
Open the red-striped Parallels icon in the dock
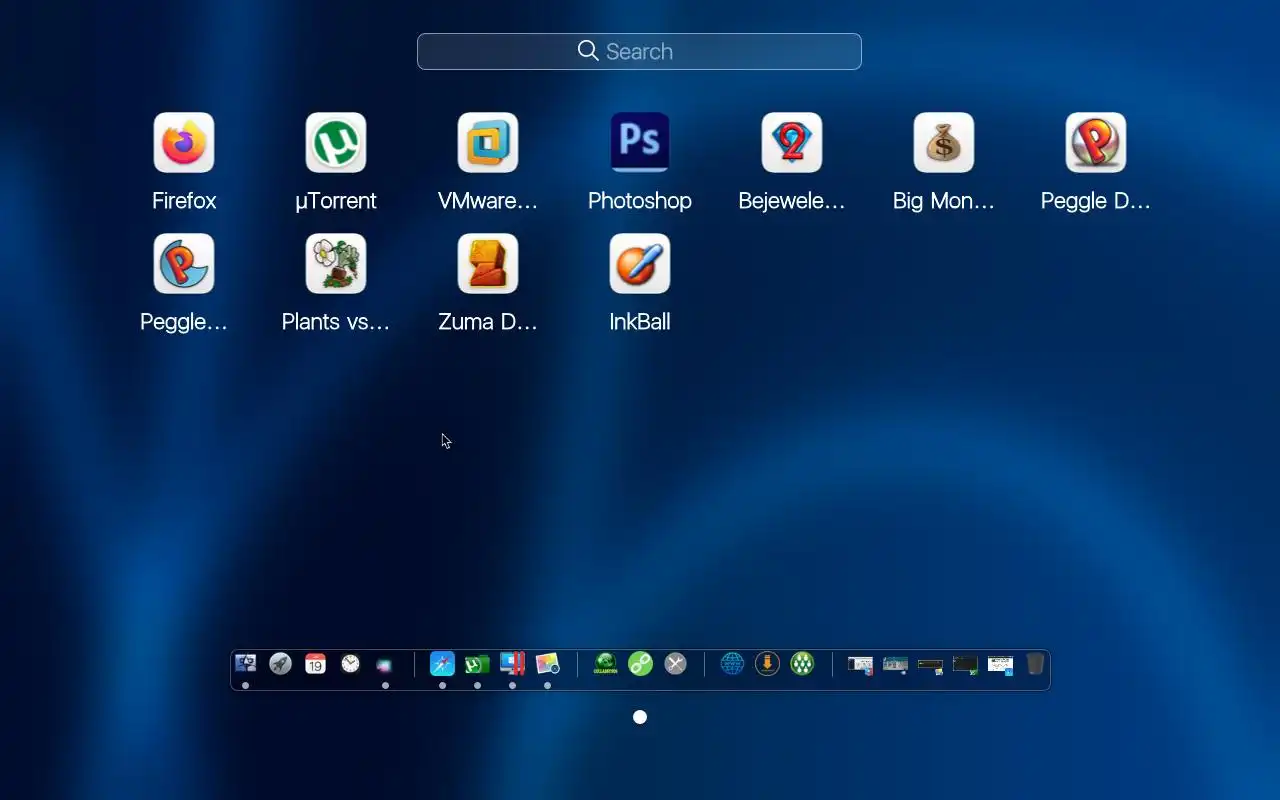(x=512, y=664)
